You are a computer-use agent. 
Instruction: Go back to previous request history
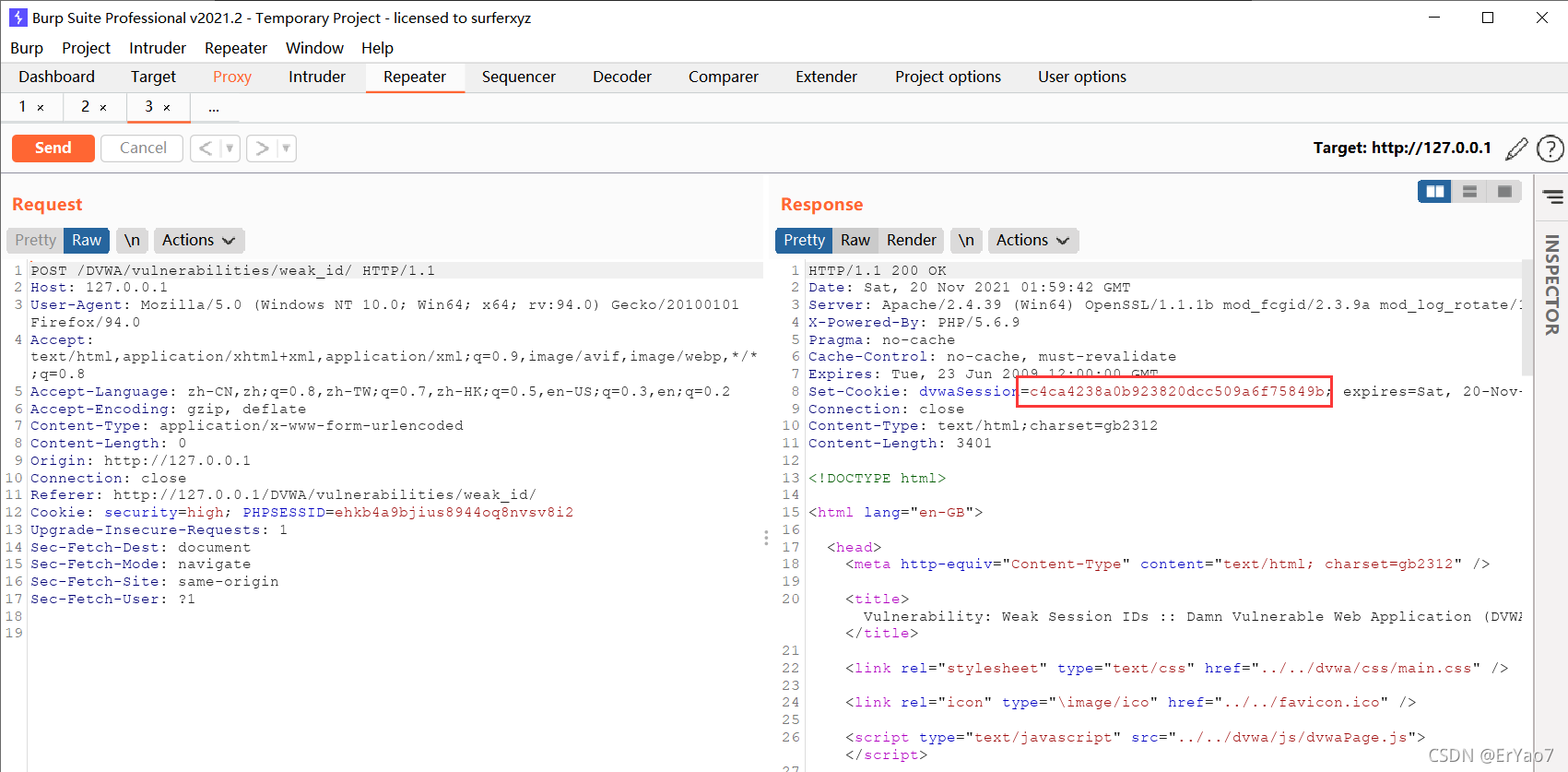coord(206,148)
